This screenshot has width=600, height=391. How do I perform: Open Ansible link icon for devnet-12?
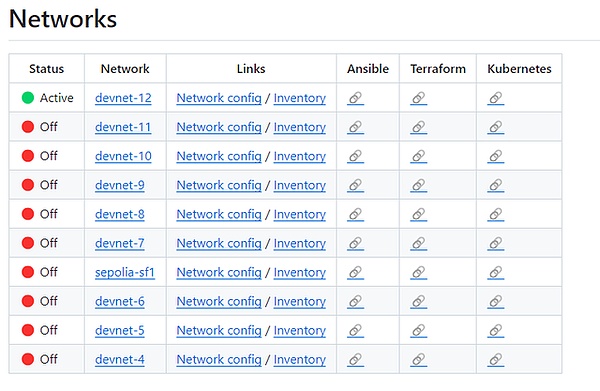tap(355, 98)
